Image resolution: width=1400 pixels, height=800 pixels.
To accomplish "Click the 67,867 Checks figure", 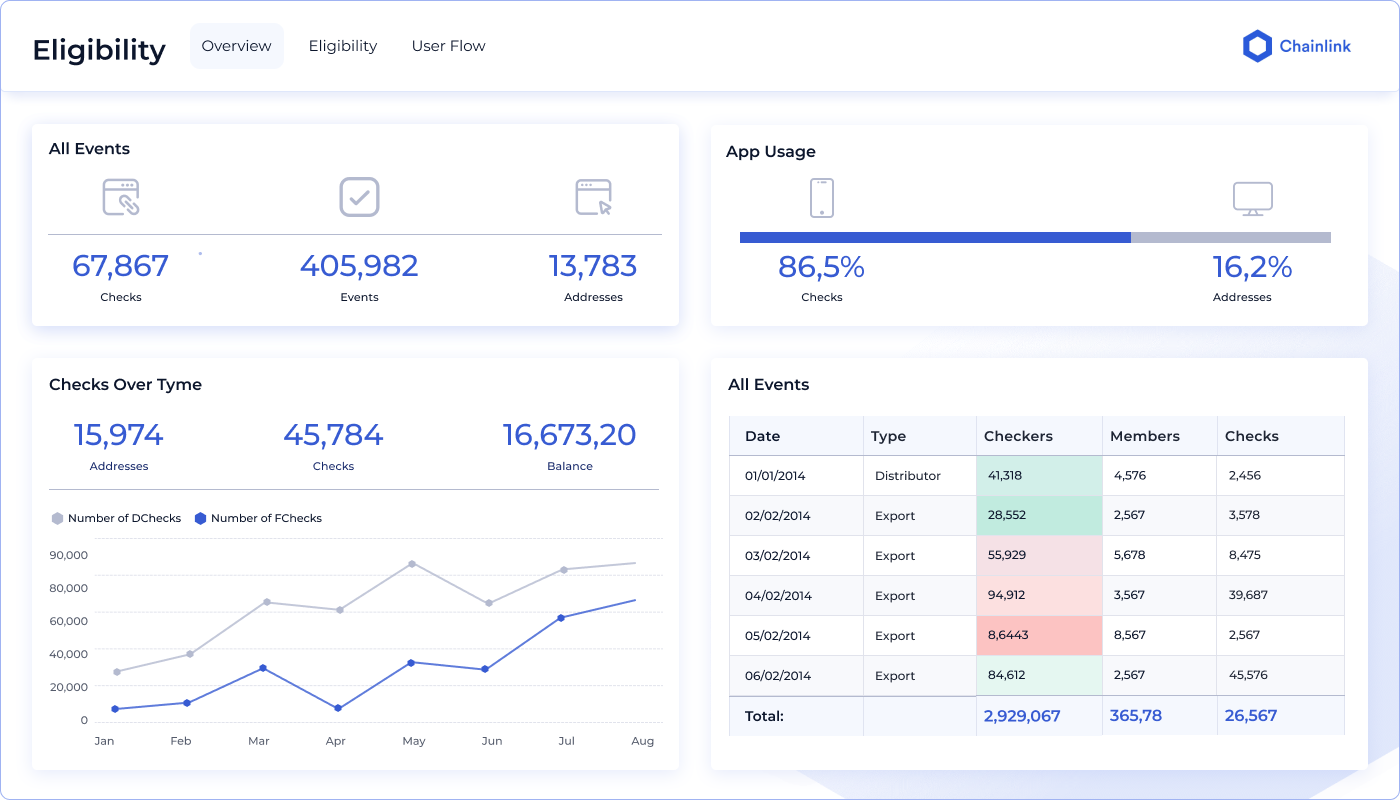I will [x=121, y=266].
